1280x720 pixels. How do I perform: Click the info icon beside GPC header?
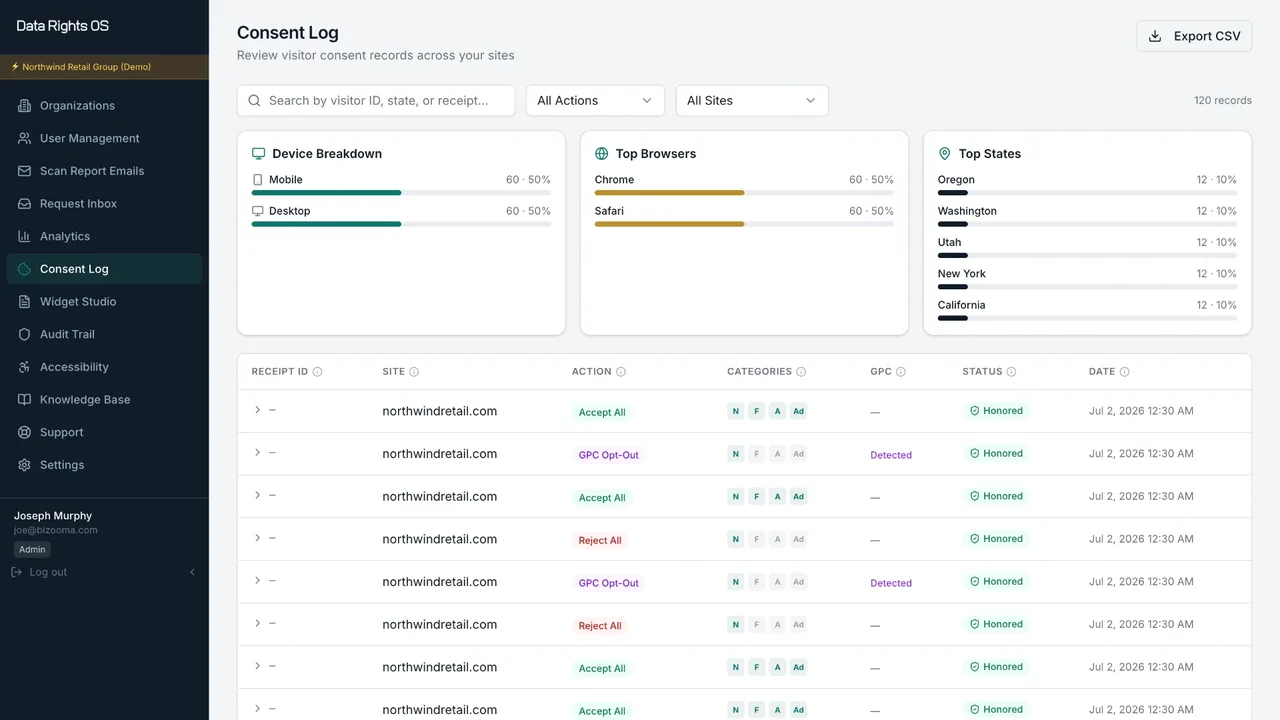(901, 372)
